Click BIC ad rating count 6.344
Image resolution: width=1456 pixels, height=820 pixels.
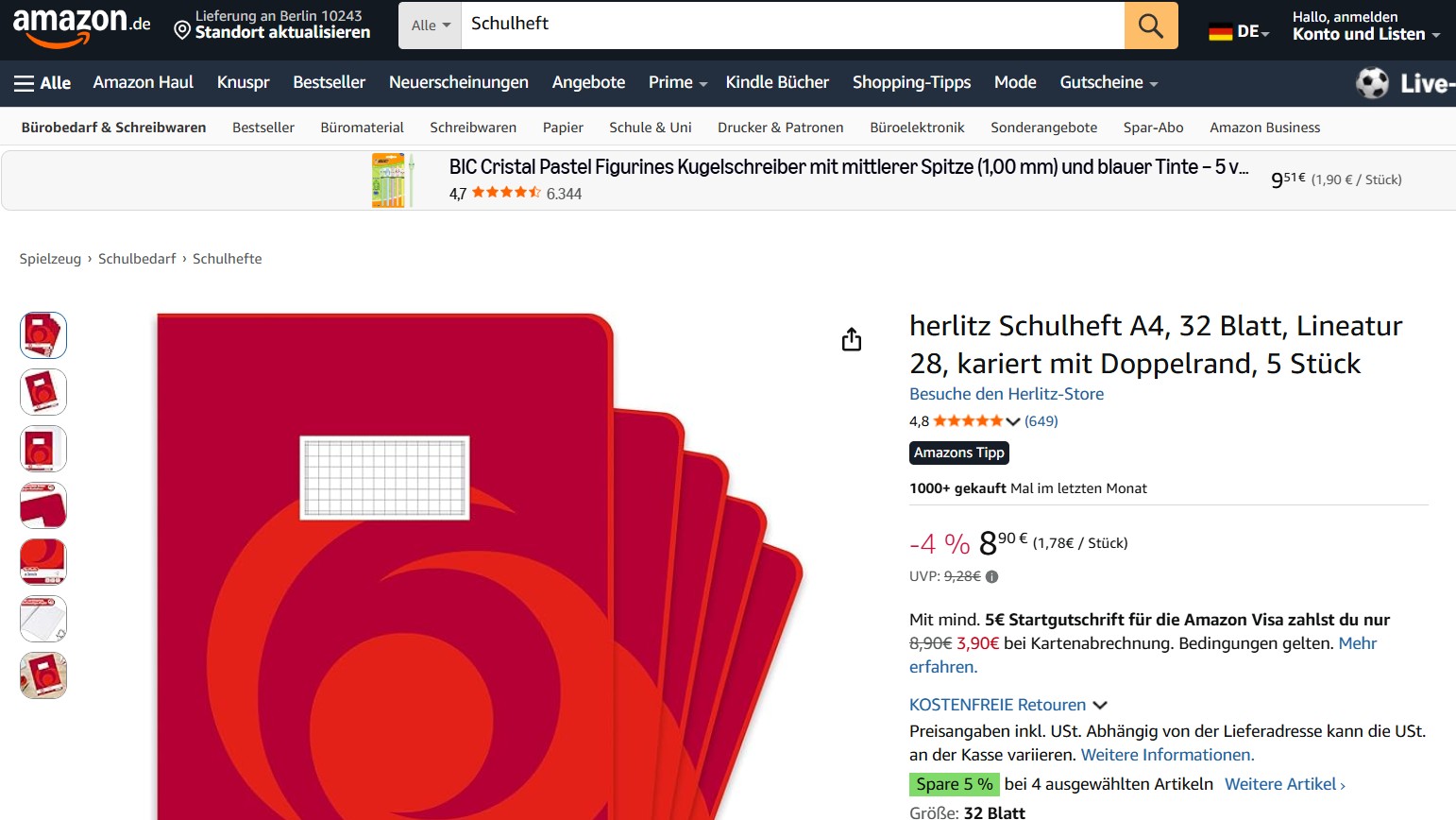click(564, 194)
